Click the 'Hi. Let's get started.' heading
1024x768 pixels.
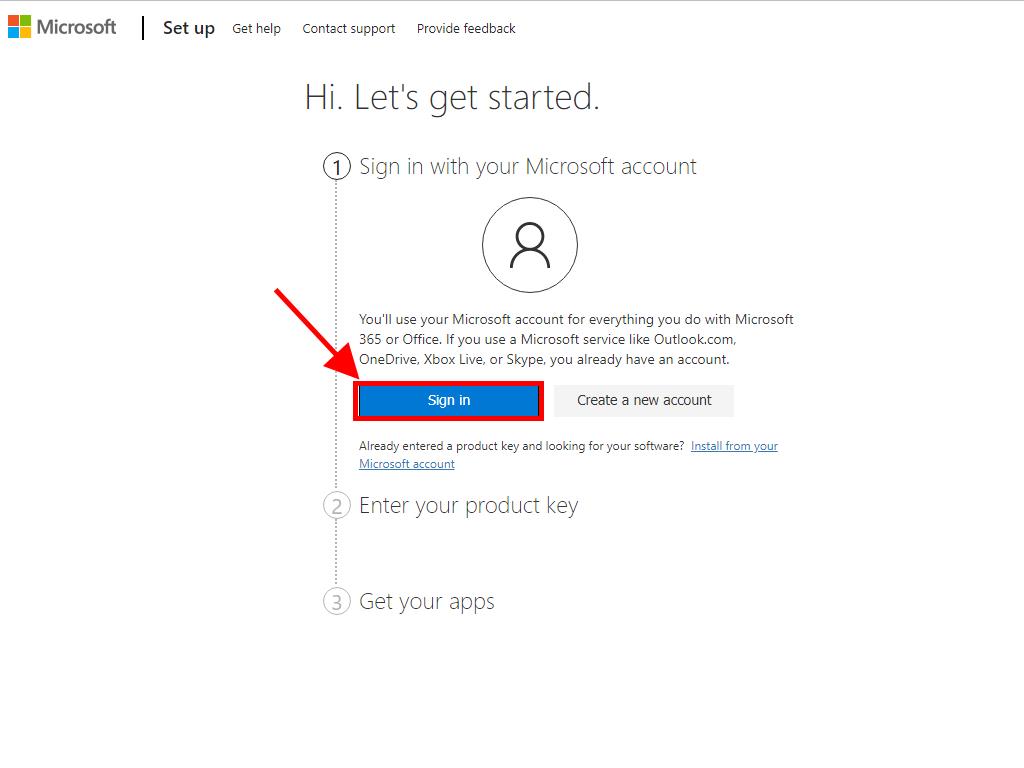pos(452,98)
